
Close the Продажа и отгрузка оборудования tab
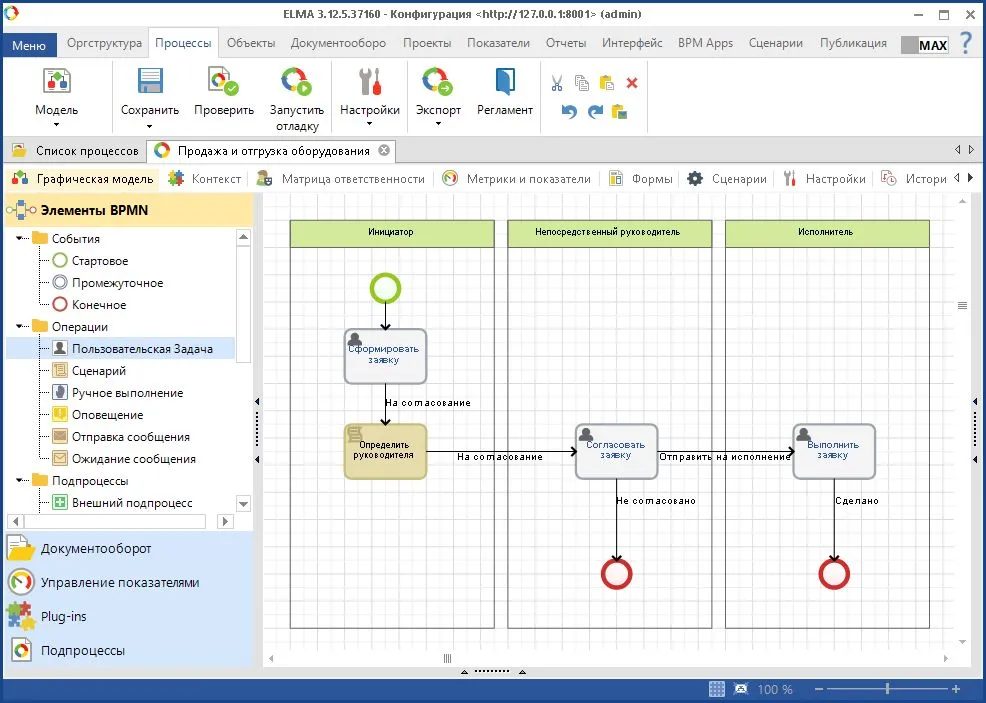[384, 151]
